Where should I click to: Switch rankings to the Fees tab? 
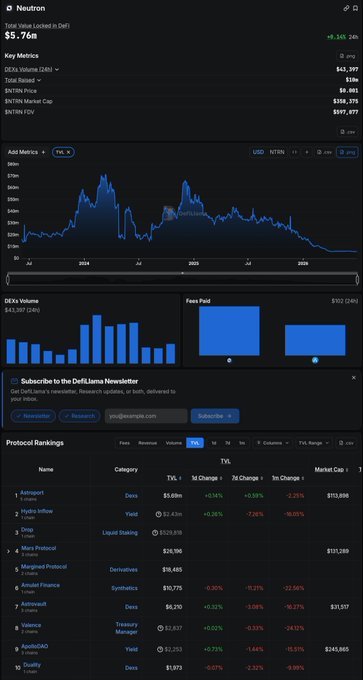124,443
